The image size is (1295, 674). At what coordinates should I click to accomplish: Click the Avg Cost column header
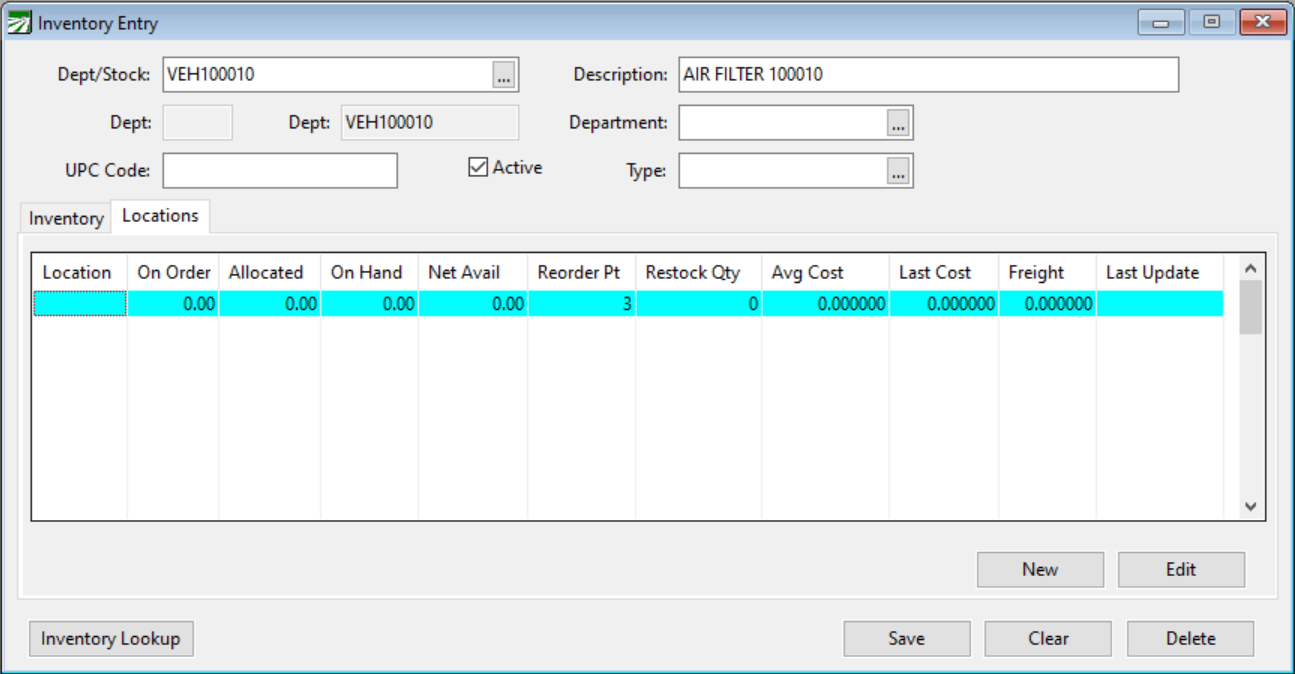pos(807,272)
